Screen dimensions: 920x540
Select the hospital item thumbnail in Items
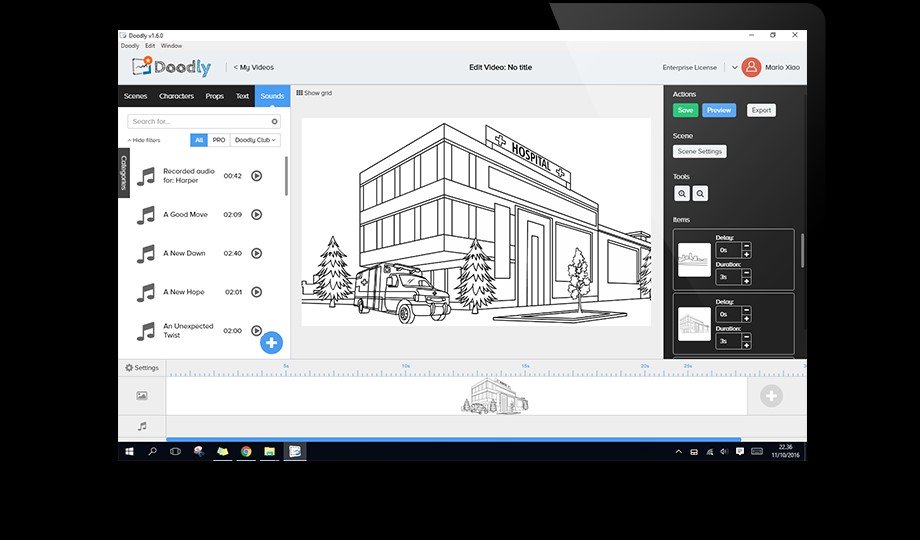coord(694,324)
